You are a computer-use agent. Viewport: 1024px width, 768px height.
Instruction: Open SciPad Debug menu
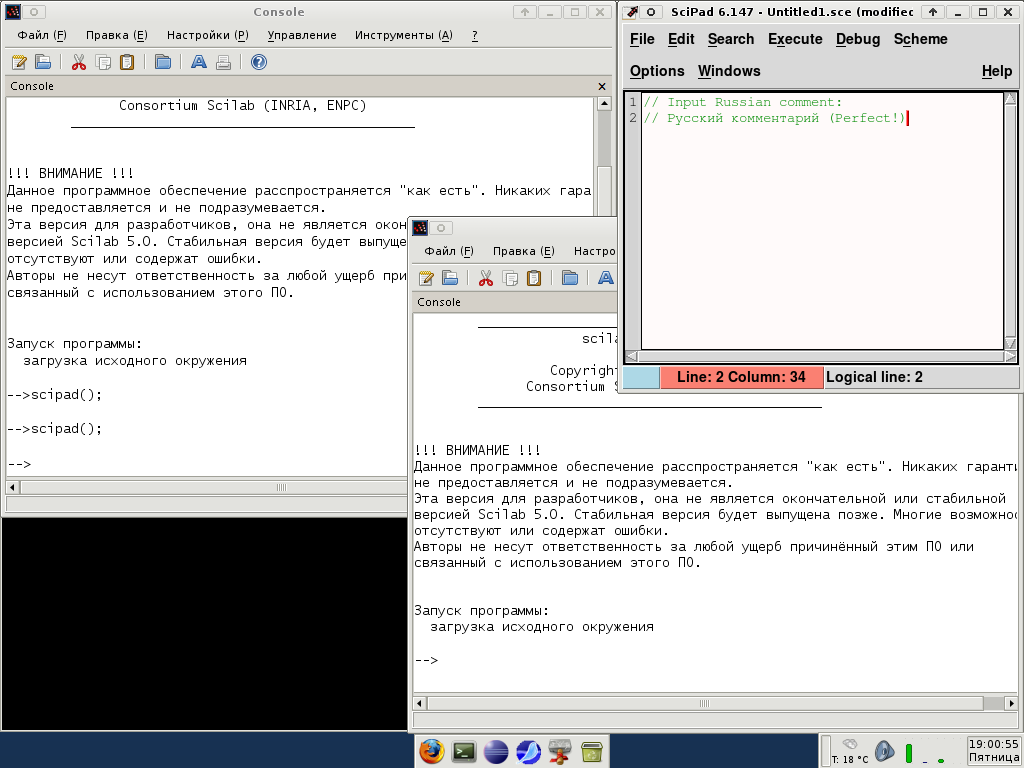pyautogui.click(x=858, y=39)
